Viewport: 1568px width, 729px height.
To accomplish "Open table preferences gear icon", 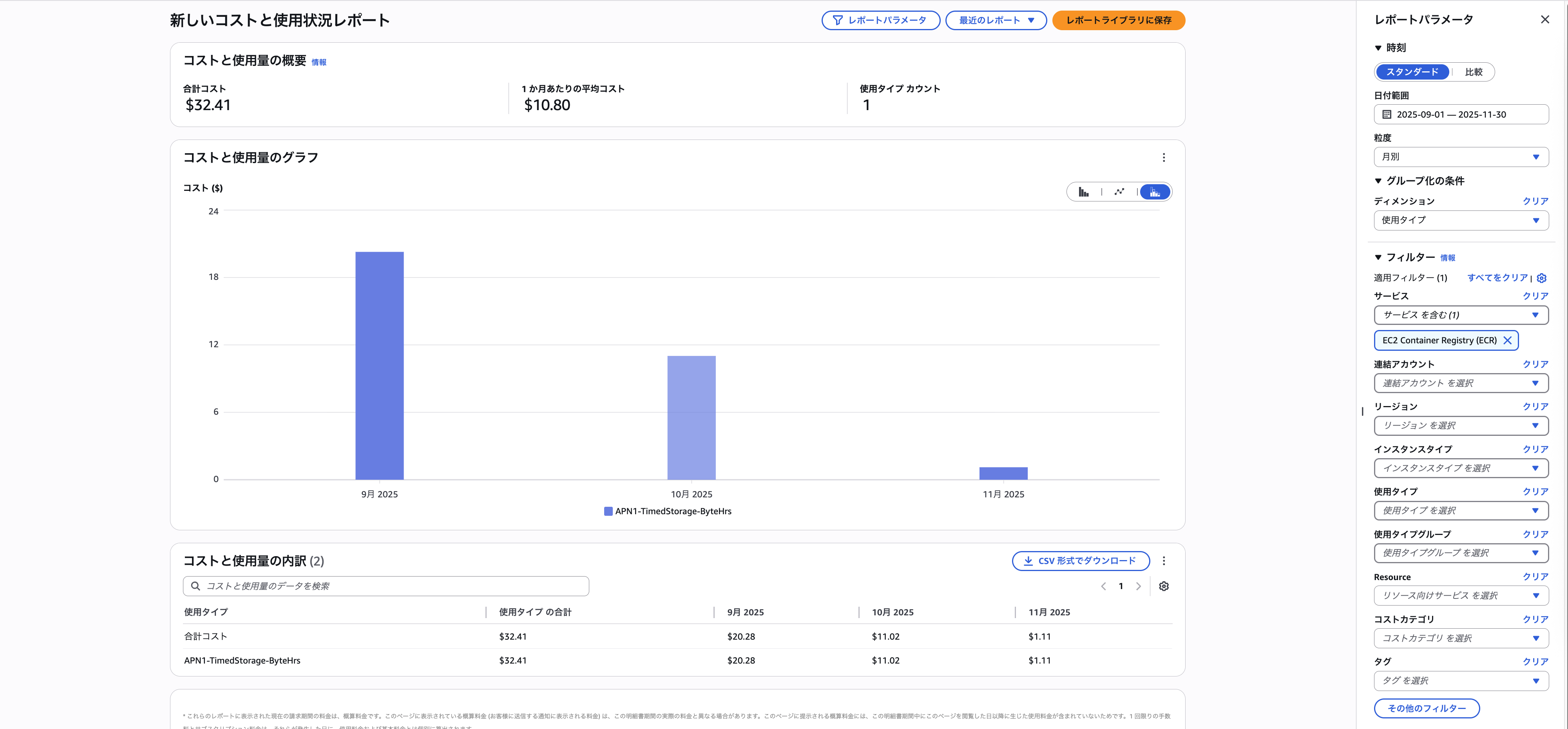I will coord(1163,586).
